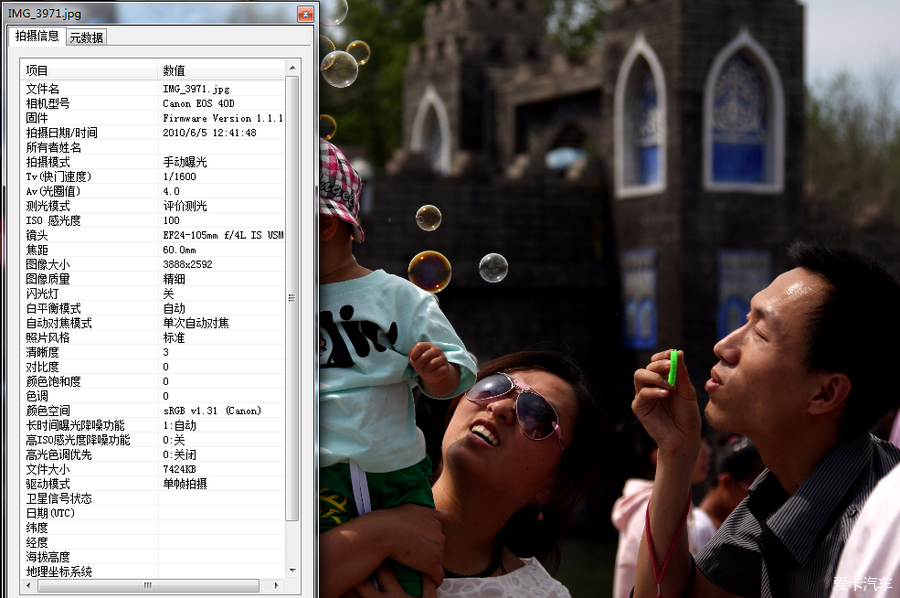Select the 图像质量 row label

pyautogui.click(x=48, y=279)
